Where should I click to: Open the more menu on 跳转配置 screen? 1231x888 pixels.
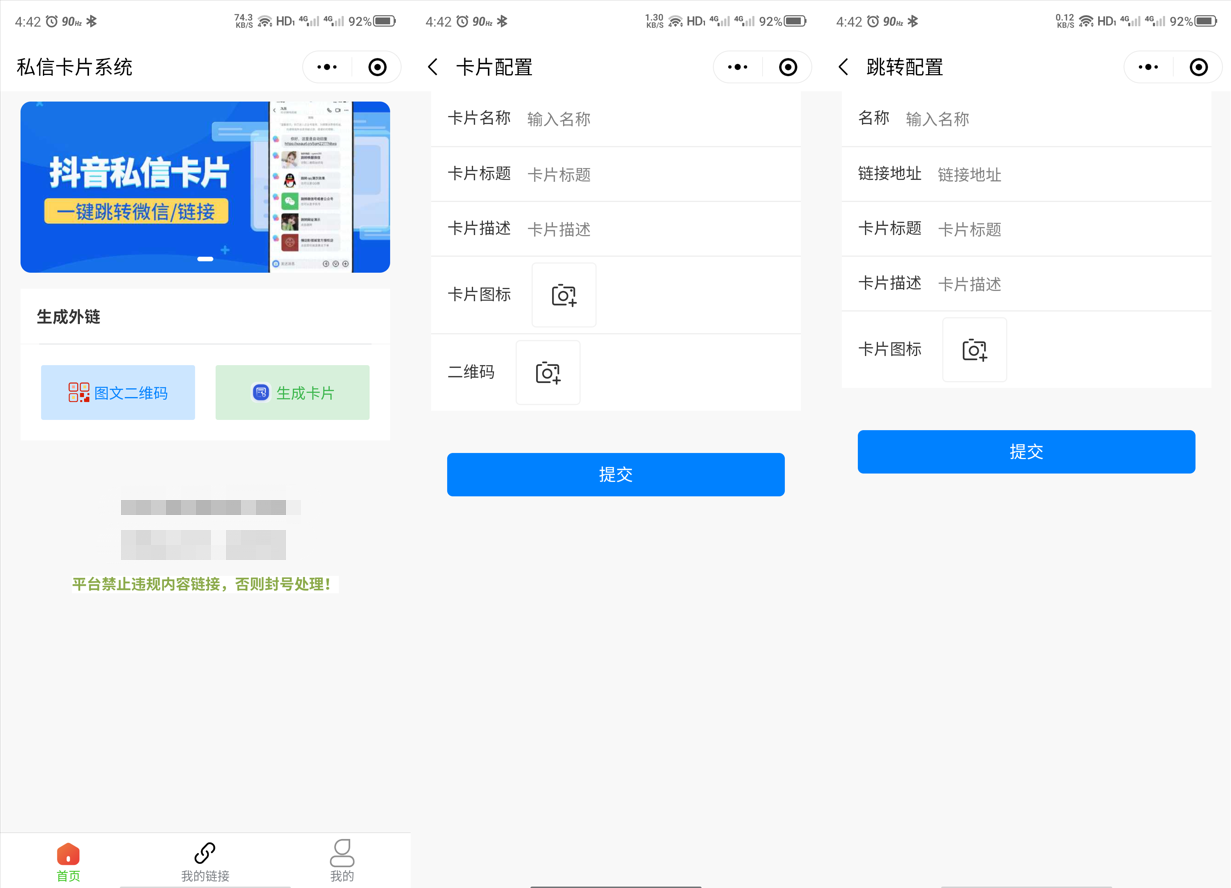[x=1148, y=67]
